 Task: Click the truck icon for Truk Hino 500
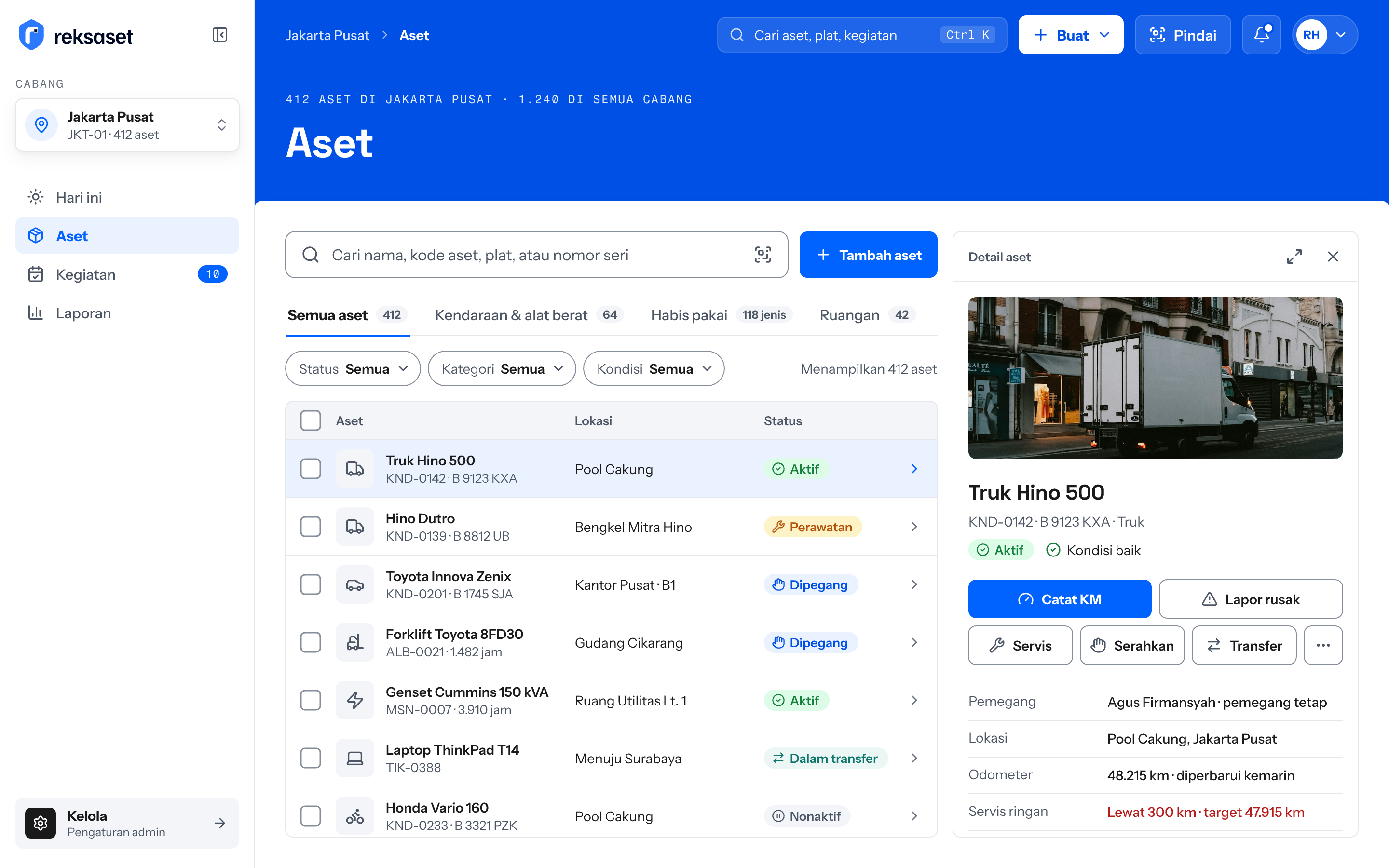[354, 469]
